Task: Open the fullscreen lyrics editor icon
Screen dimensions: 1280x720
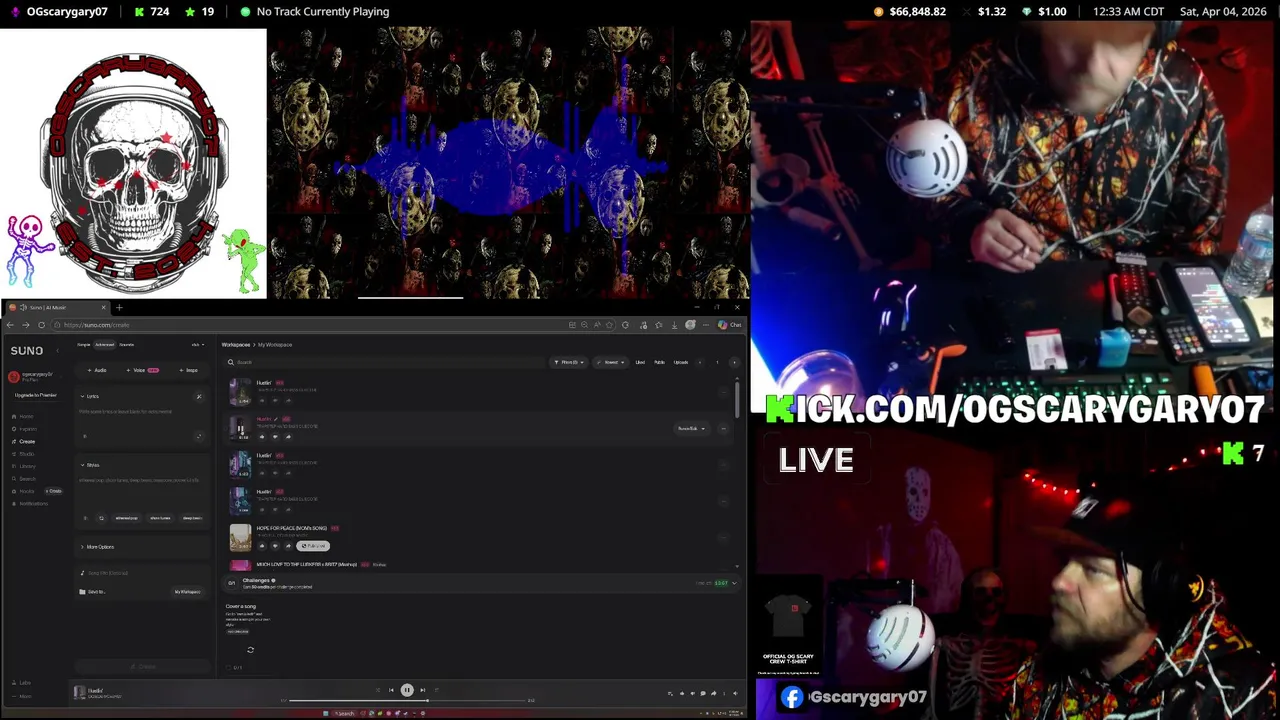Action: (x=199, y=436)
